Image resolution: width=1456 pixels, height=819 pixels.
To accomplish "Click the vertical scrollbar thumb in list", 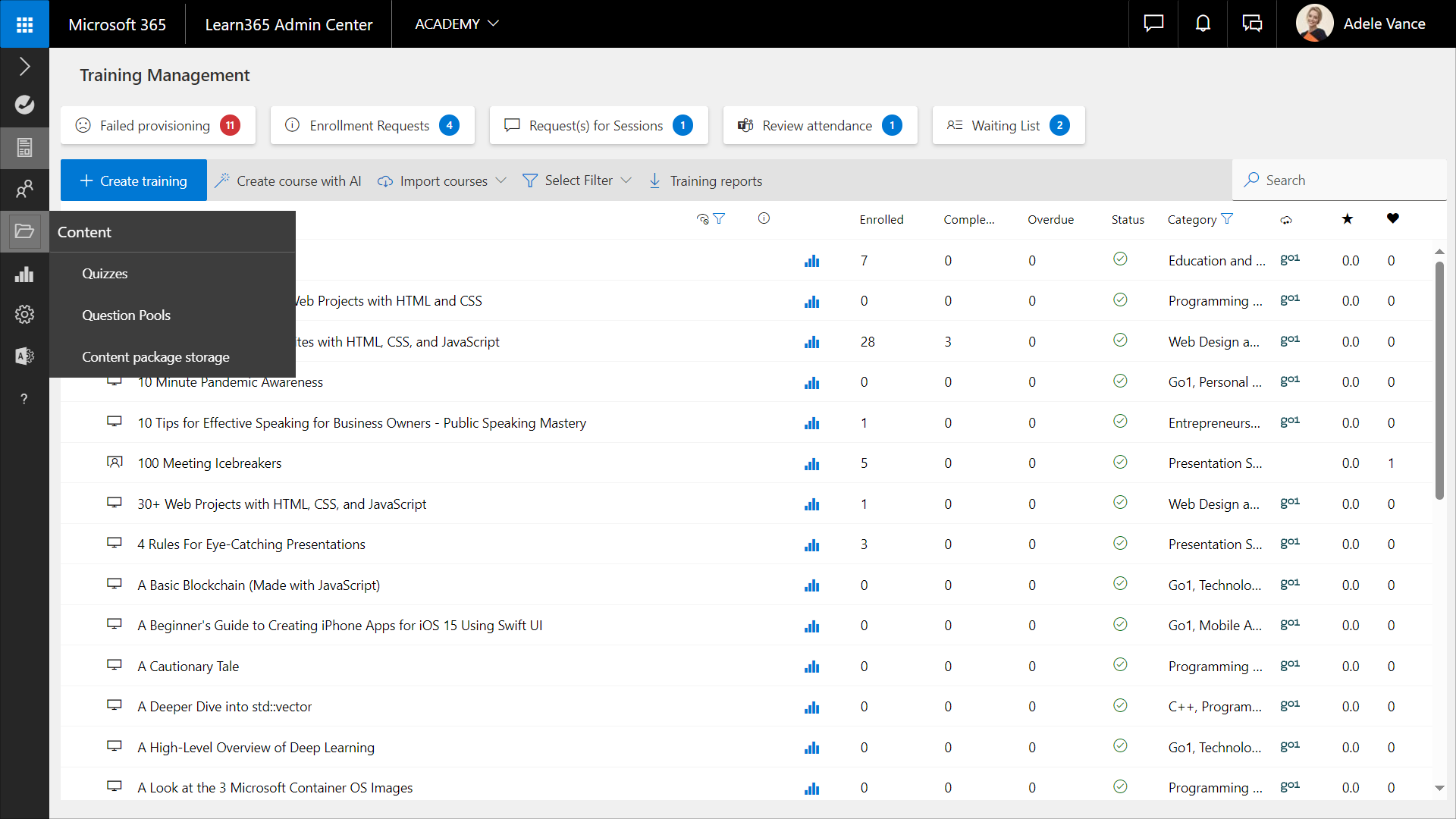I will tap(1439, 379).
